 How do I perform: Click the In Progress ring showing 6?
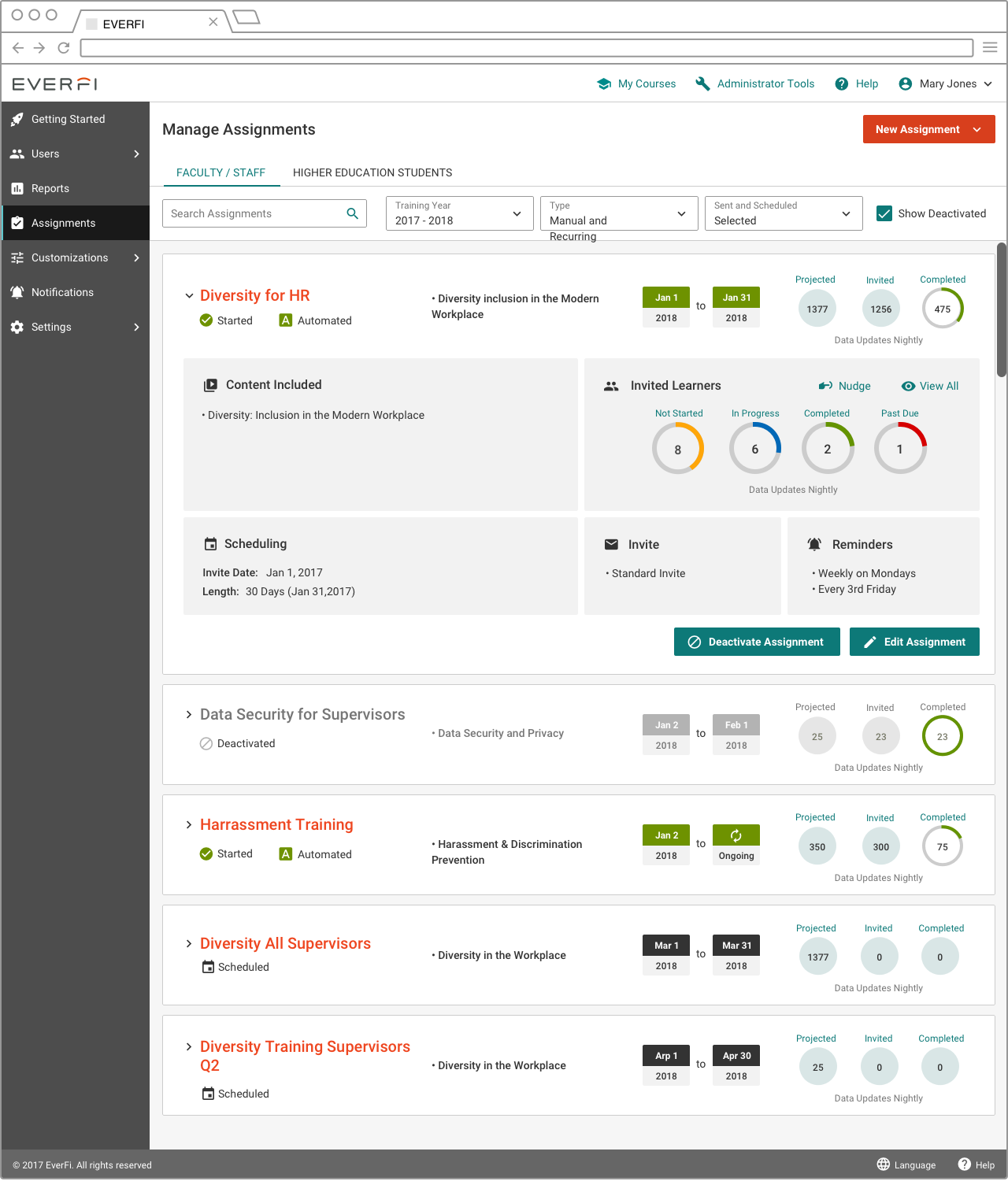755,448
